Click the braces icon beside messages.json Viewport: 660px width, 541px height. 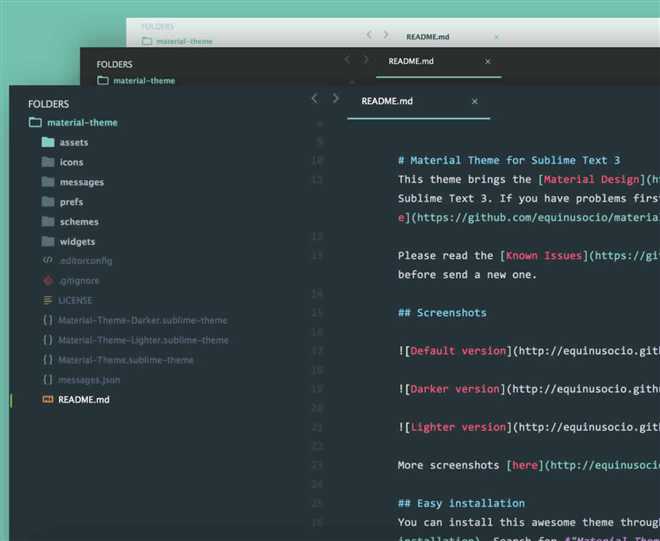[48, 379]
